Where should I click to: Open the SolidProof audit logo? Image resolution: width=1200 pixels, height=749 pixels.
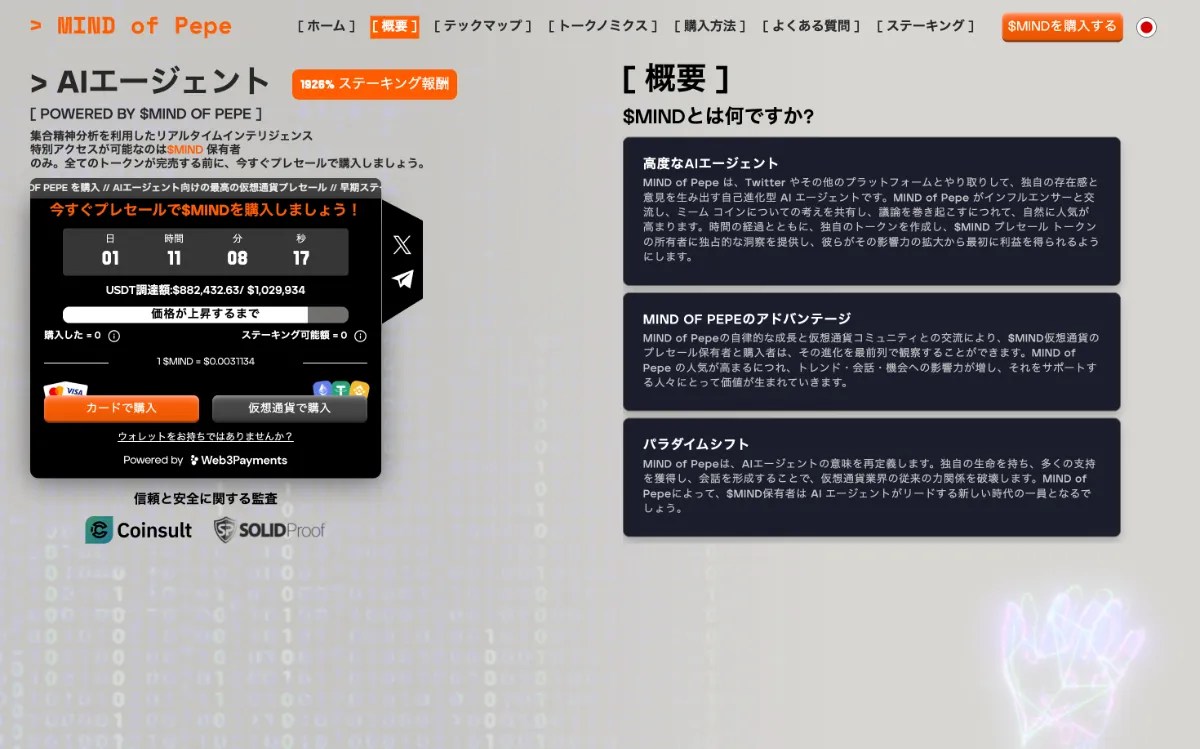tap(268, 531)
